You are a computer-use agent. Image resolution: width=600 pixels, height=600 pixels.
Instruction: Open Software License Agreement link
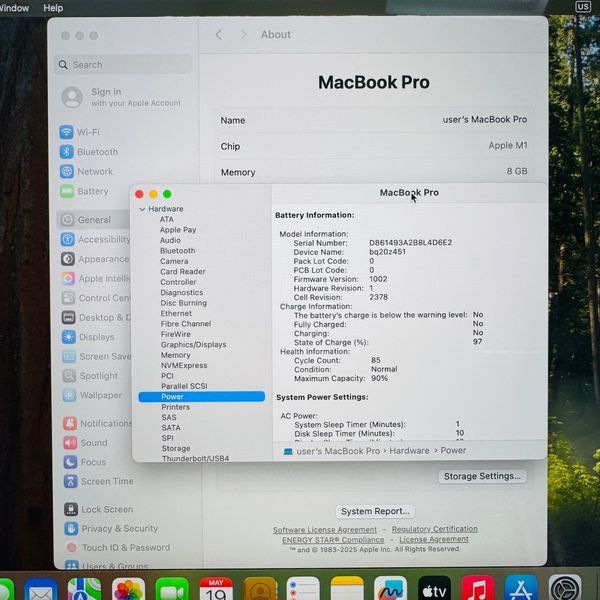[324, 530]
